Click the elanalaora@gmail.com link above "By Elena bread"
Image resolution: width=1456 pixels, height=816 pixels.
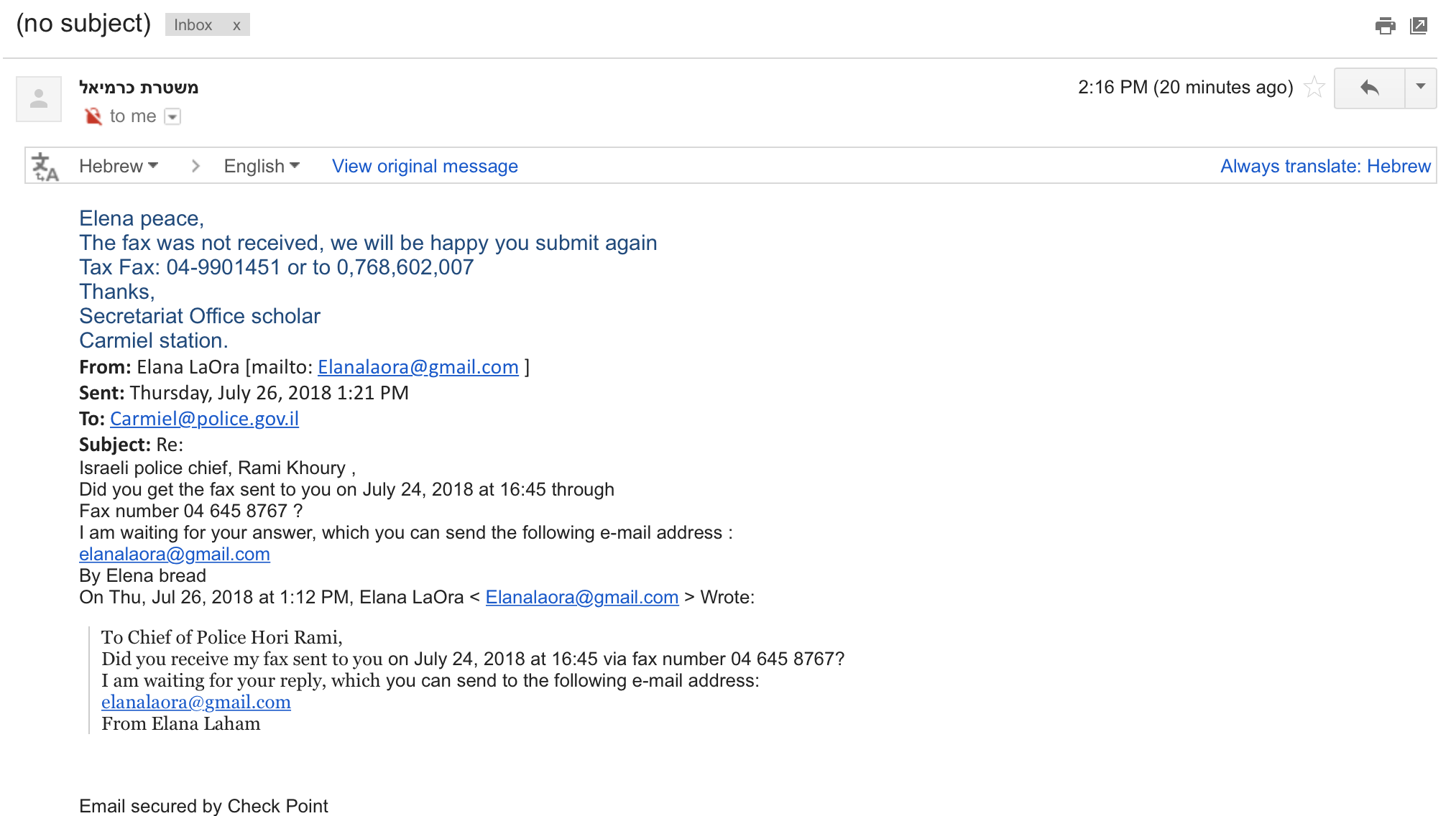click(x=175, y=555)
